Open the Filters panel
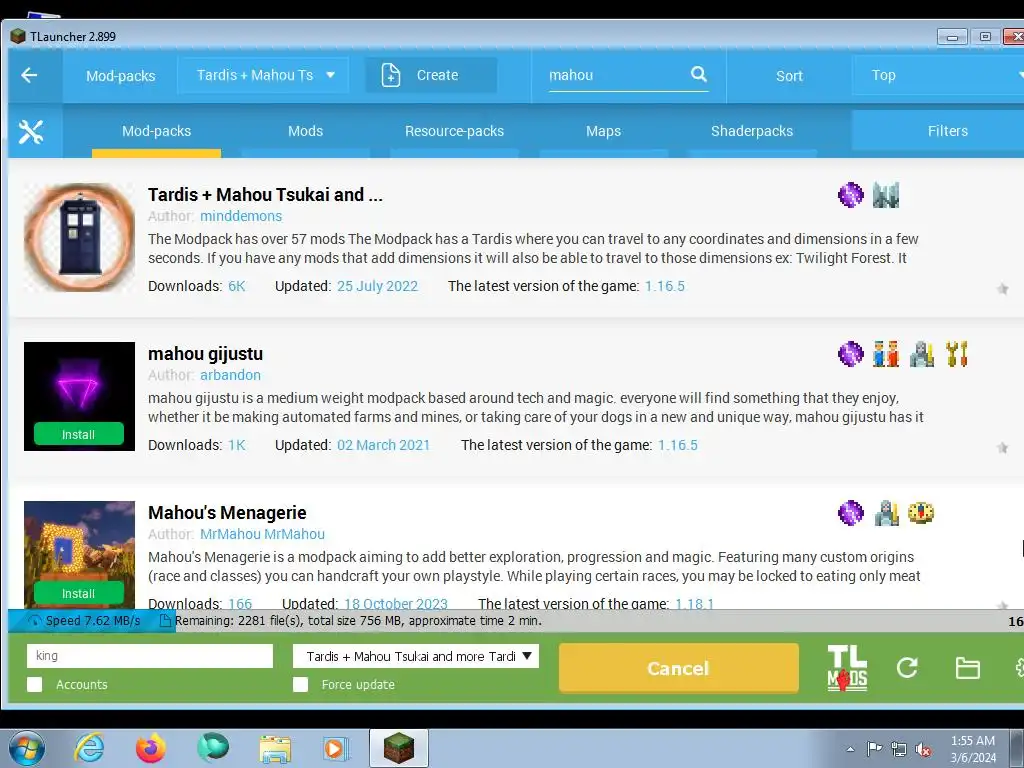1024x768 pixels. tap(938, 131)
